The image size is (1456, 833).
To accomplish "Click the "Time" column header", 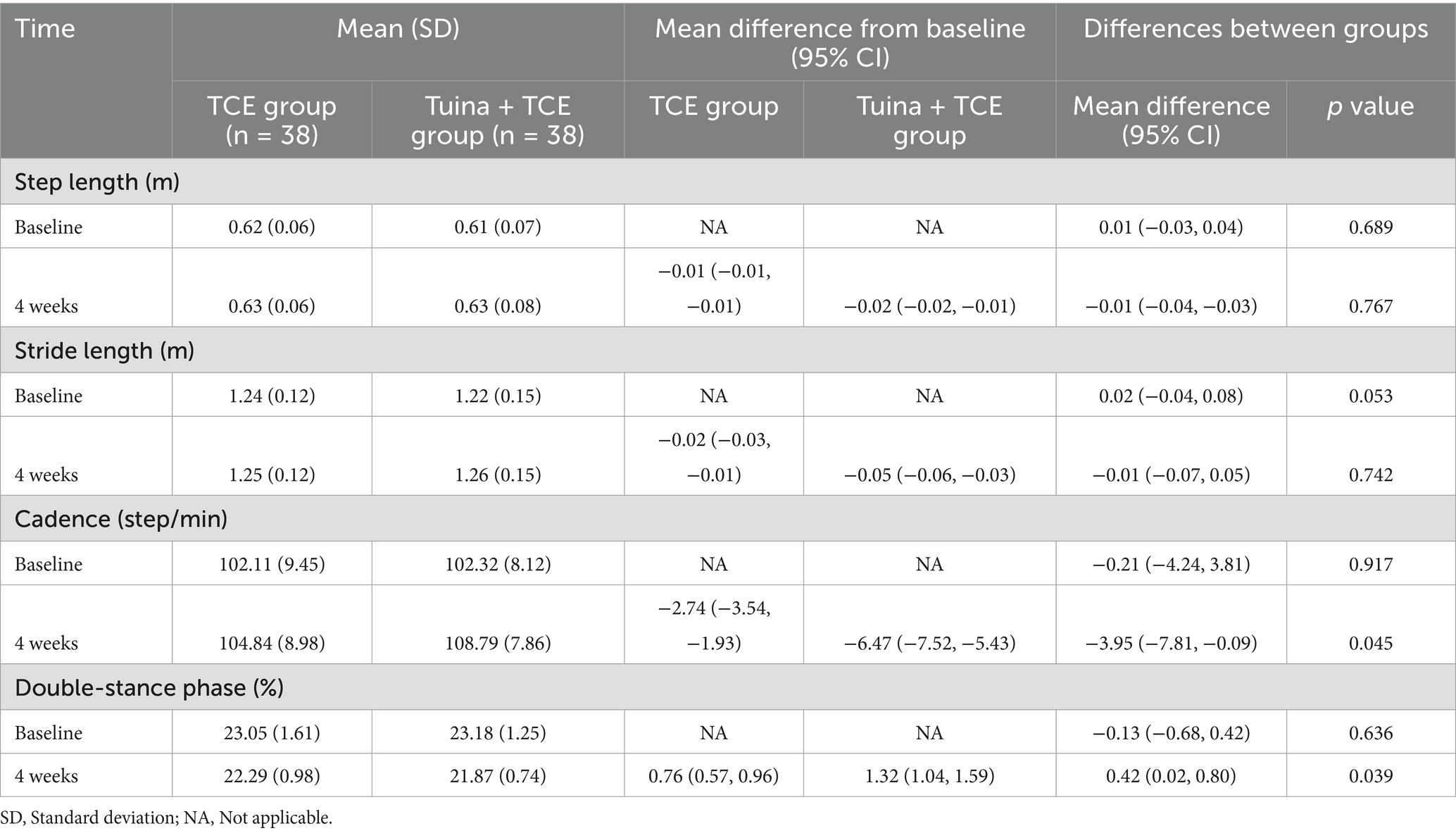I will point(45,29).
